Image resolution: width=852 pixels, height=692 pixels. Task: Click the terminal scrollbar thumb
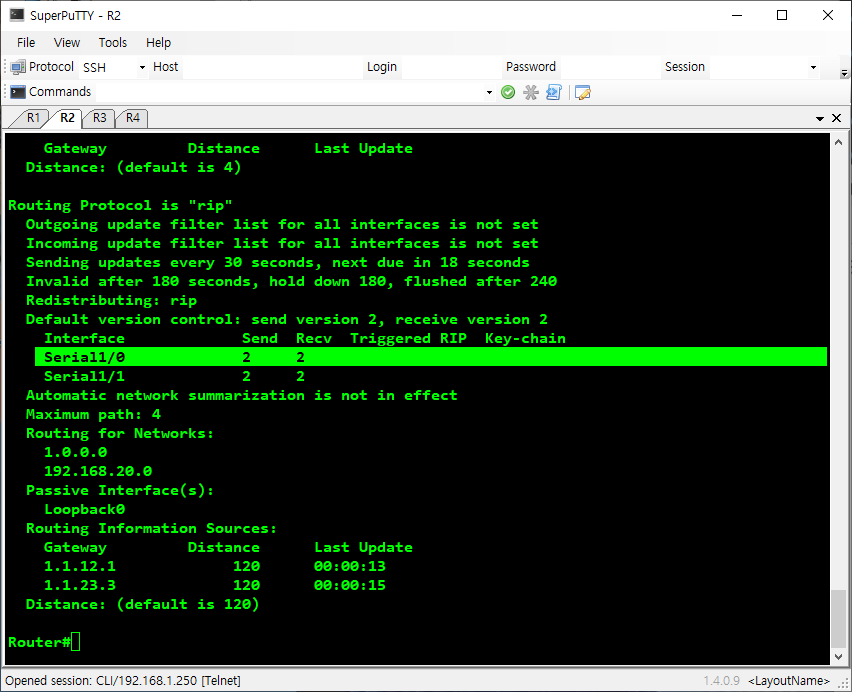pos(838,619)
